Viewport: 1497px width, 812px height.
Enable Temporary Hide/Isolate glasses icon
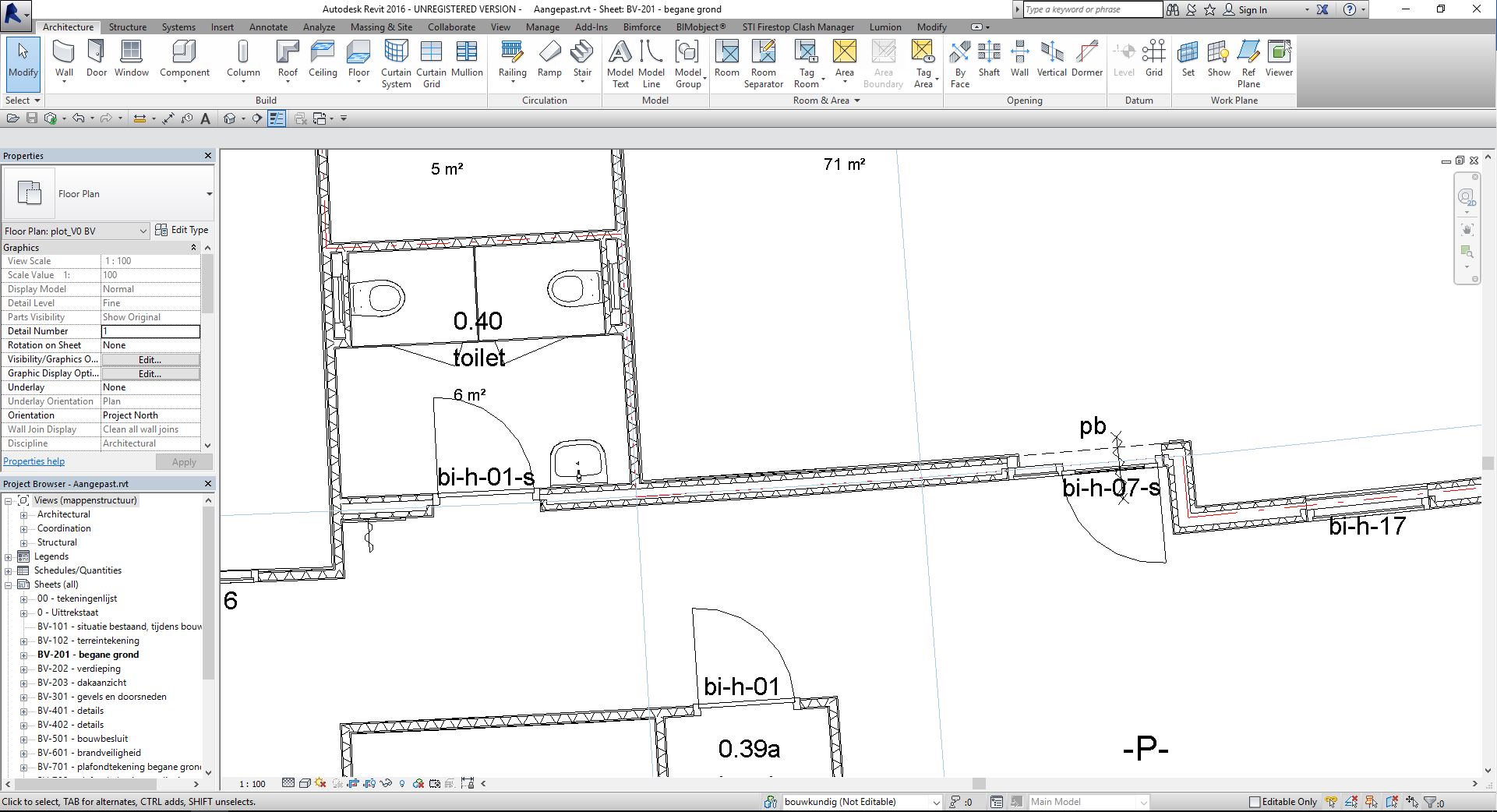click(386, 784)
